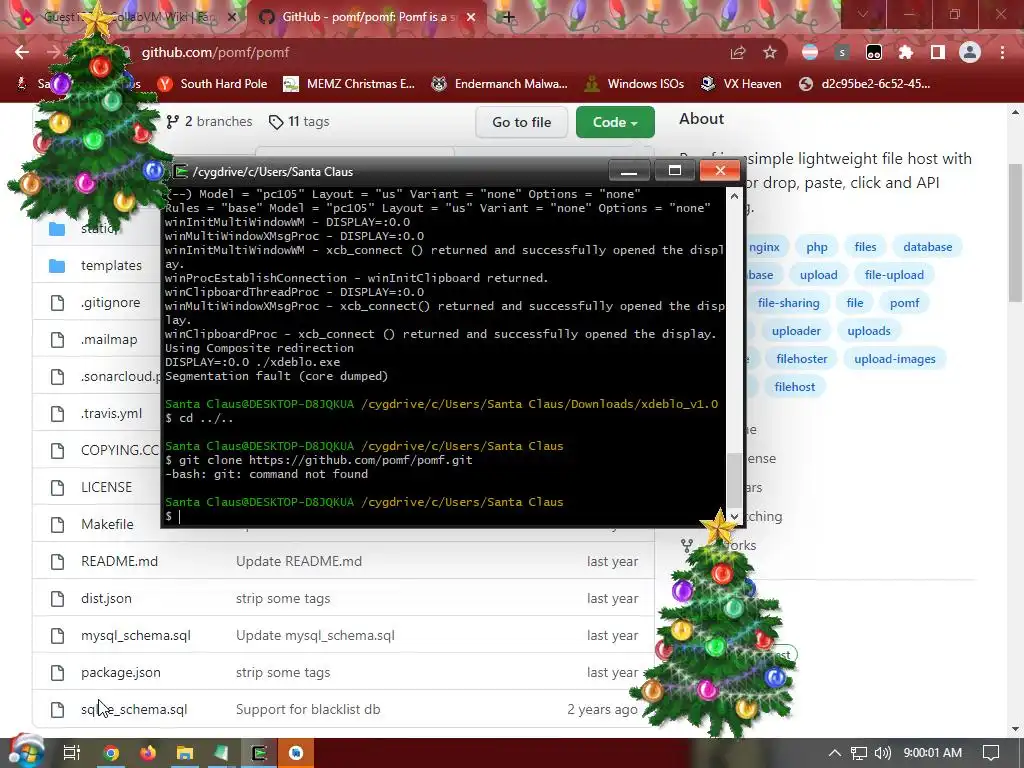Click the file icon beside README.md
The width and height of the screenshot is (1024, 768).
(x=57, y=562)
